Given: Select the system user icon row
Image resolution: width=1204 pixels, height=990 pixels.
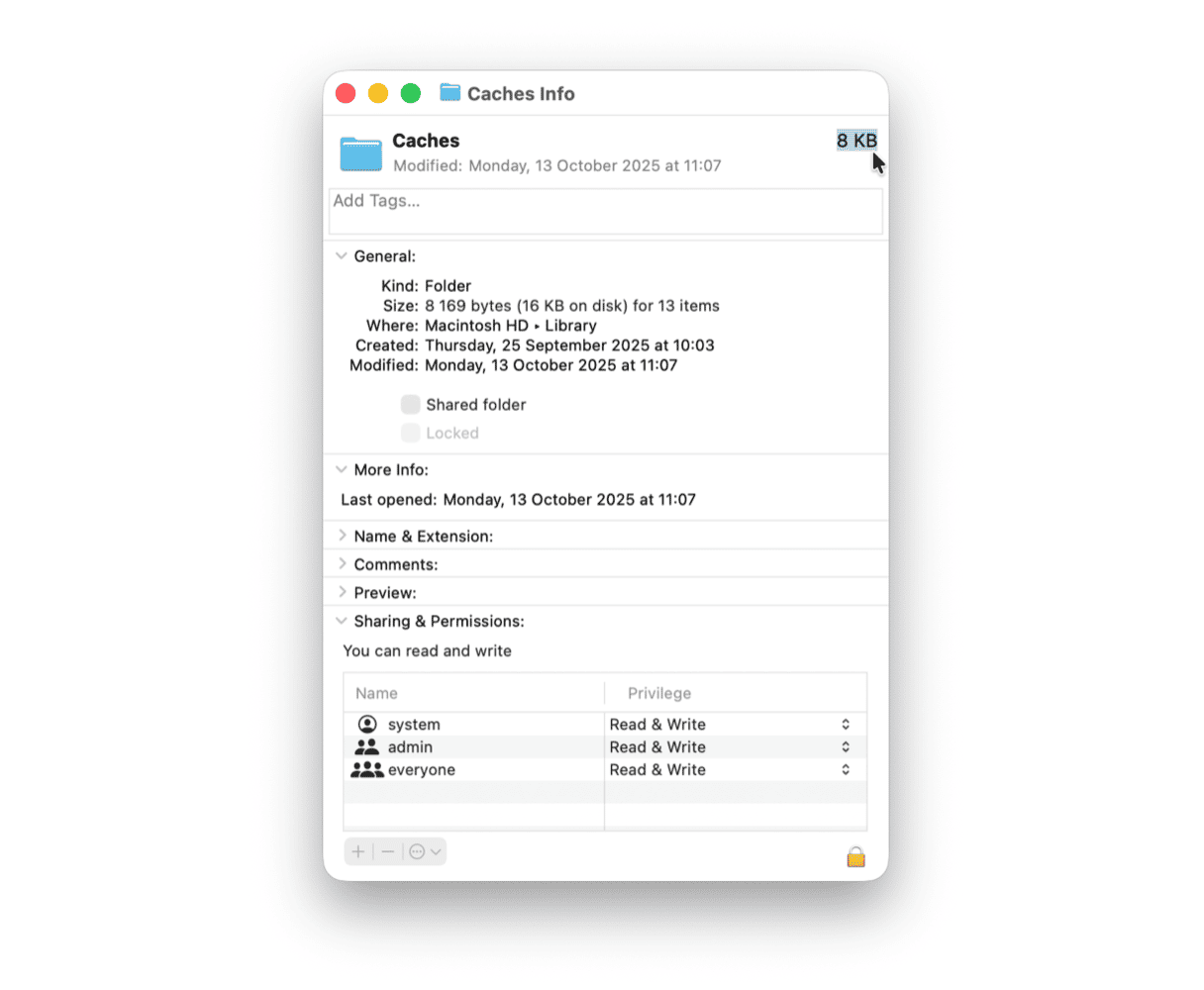Looking at the screenshot, I should click(x=367, y=725).
